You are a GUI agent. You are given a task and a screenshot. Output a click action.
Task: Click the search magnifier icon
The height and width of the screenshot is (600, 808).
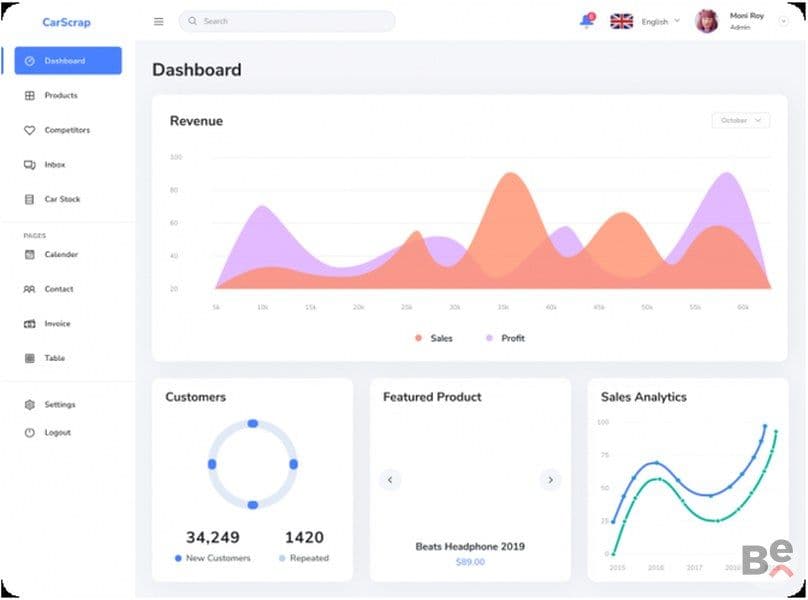(x=192, y=21)
